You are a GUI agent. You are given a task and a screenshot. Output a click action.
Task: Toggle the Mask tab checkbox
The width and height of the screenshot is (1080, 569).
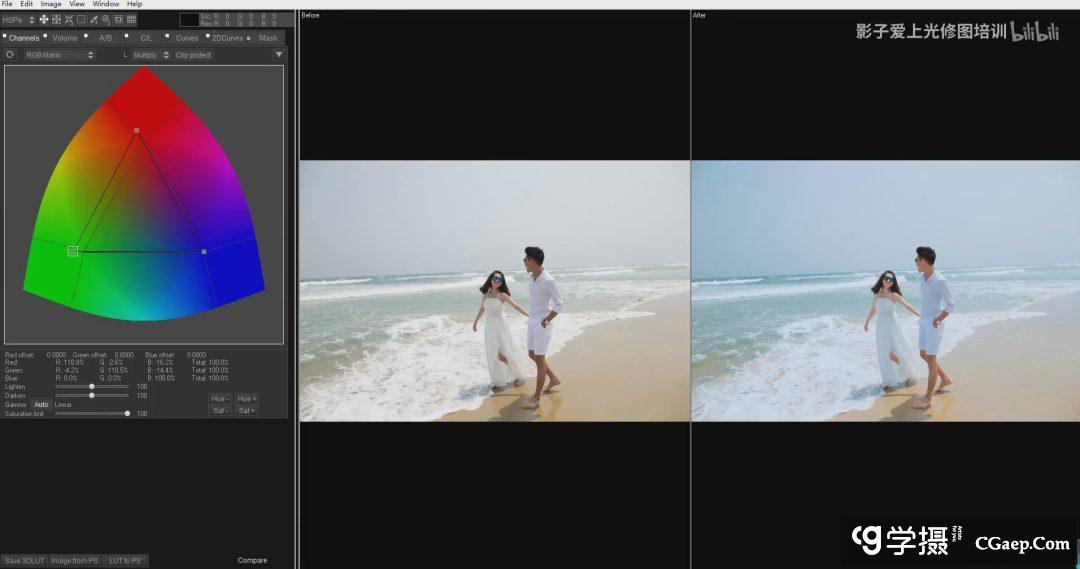[249, 36]
